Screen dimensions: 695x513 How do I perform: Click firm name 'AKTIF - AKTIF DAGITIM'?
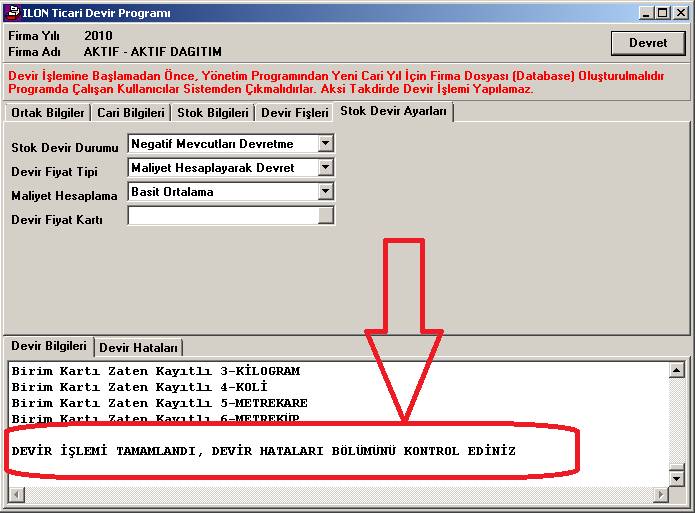152,52
